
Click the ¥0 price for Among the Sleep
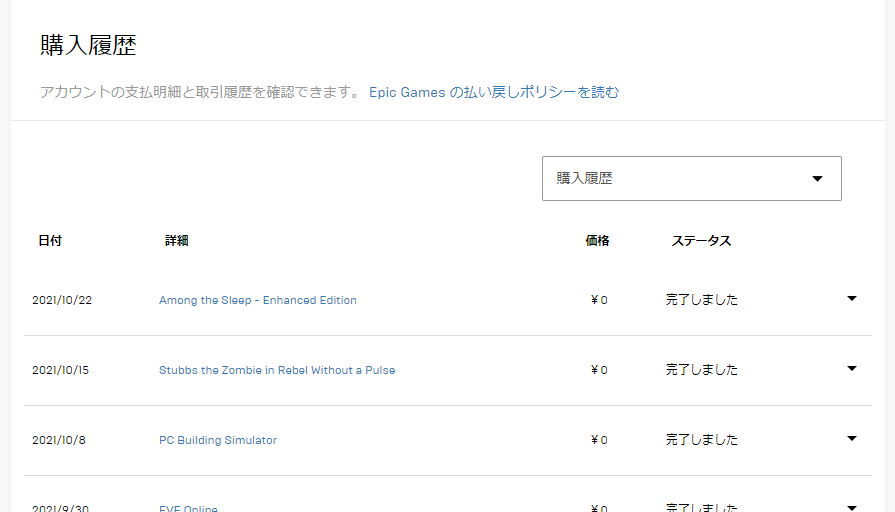pos(599,300)
